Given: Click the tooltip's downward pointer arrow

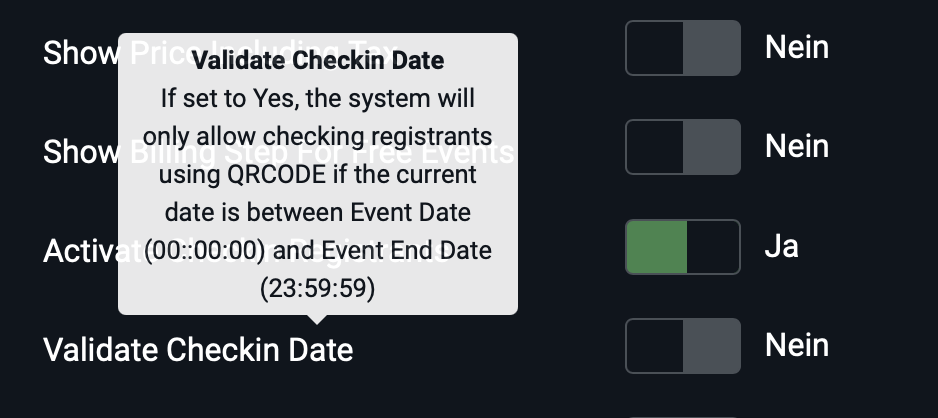Looking at the screenshot, I should 318,320.
